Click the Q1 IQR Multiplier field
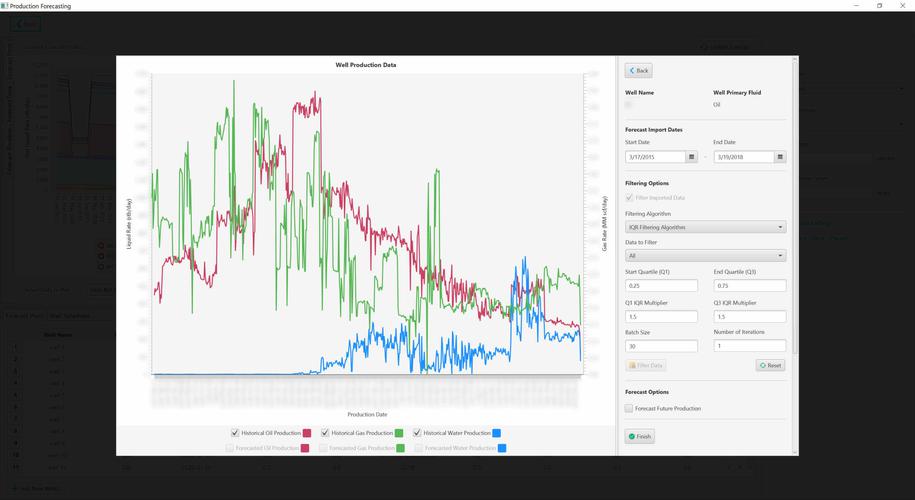This screenshot has height=500, width=915. click(661, 317)
